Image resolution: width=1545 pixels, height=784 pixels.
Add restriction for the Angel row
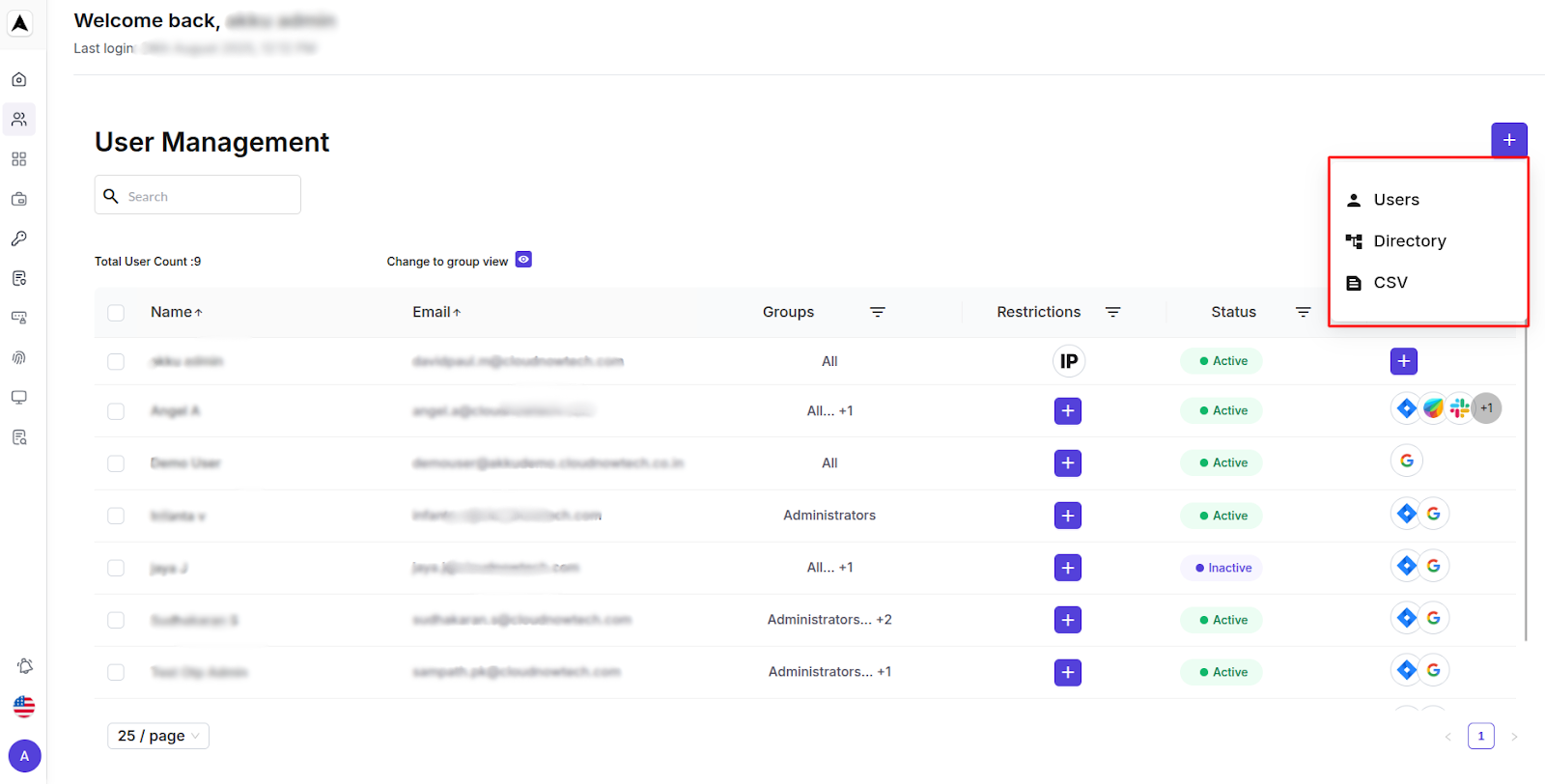[1068, 411]
